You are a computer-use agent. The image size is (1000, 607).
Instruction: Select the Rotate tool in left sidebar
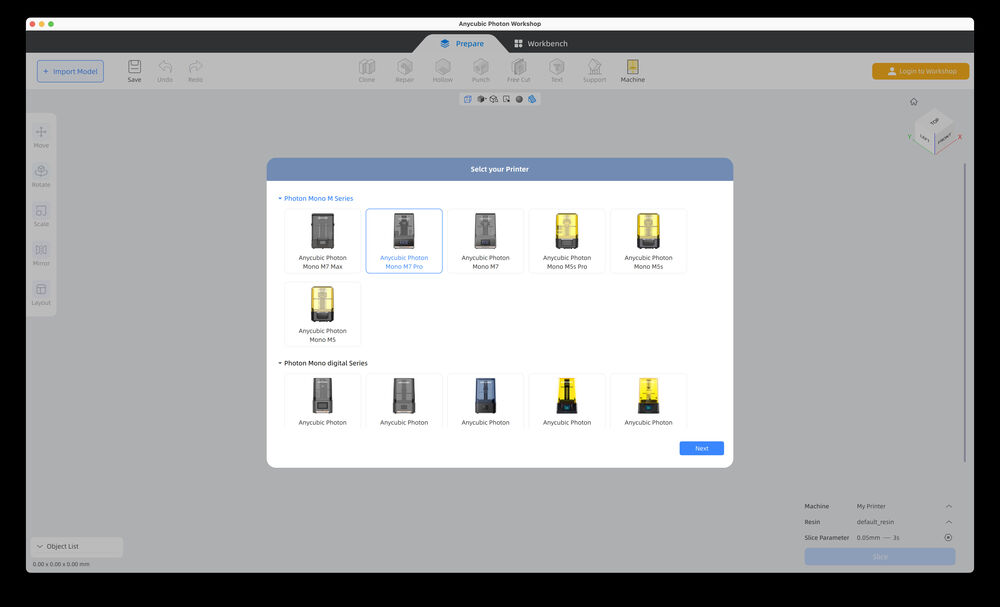[x=41, y=176]
